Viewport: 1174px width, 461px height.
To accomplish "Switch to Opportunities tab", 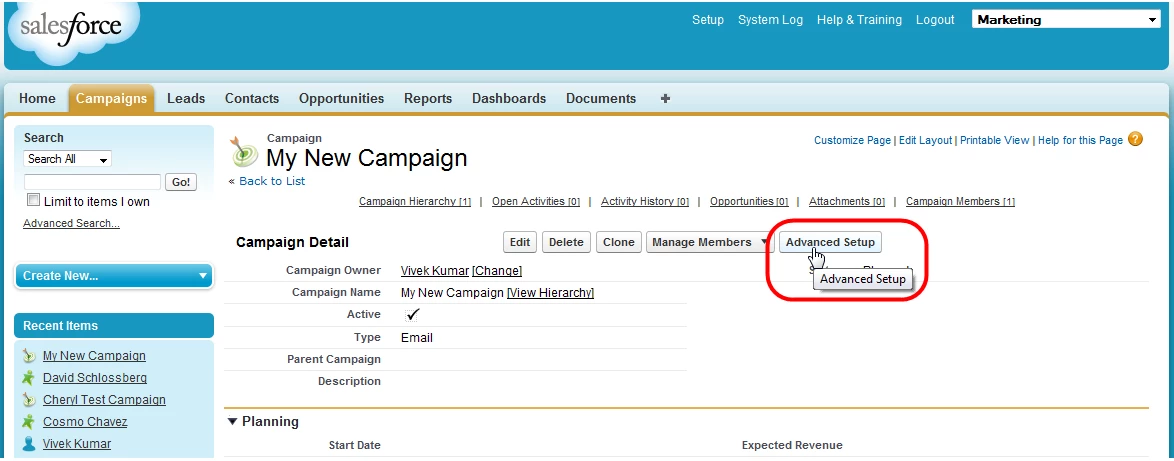I will (341, 98).
